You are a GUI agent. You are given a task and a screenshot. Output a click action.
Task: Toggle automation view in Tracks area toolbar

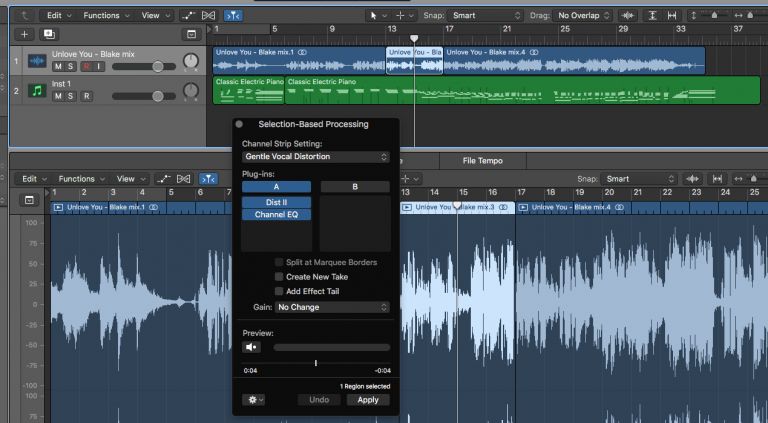click(189, 16)
